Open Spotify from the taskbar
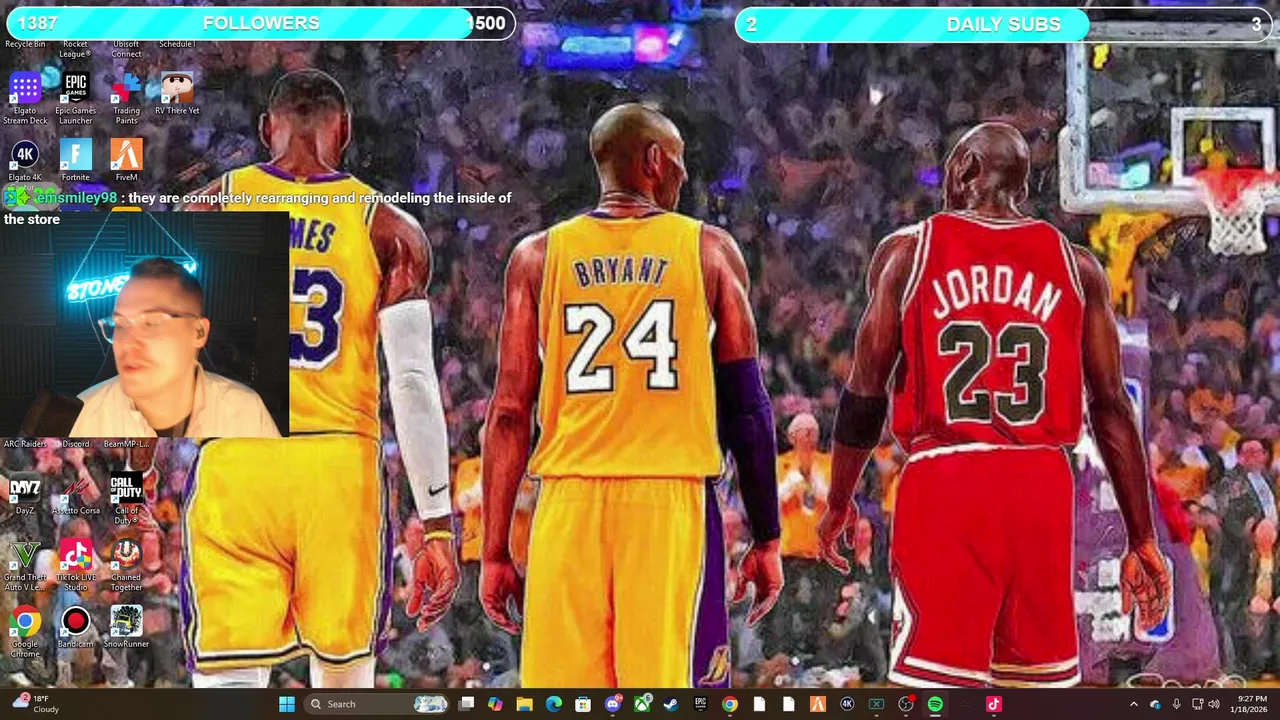Viewport: 1280px width, 720px height. pyautogui.click(x=935, y=704)
